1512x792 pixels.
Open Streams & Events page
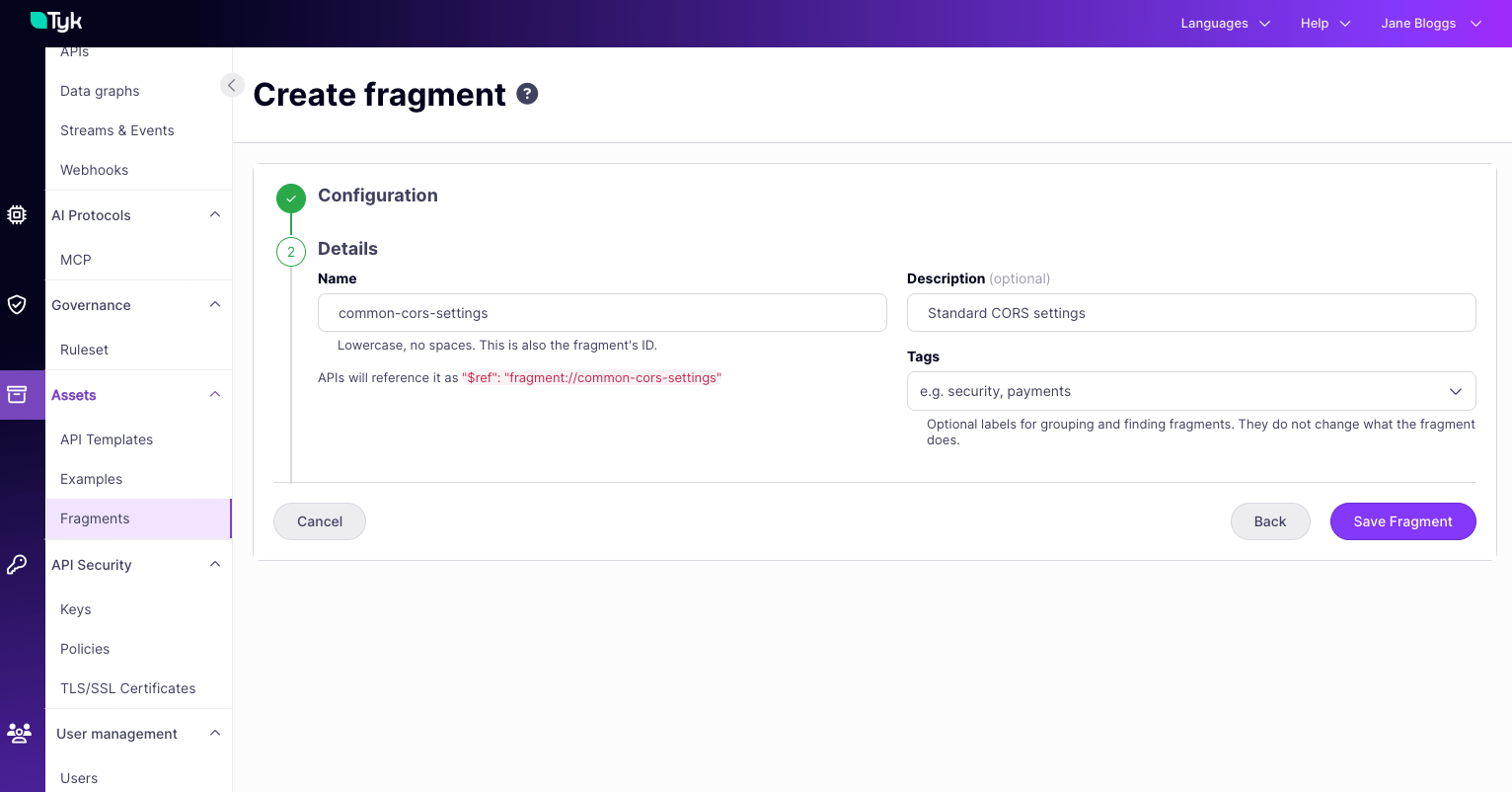click(x=117, y=130)
